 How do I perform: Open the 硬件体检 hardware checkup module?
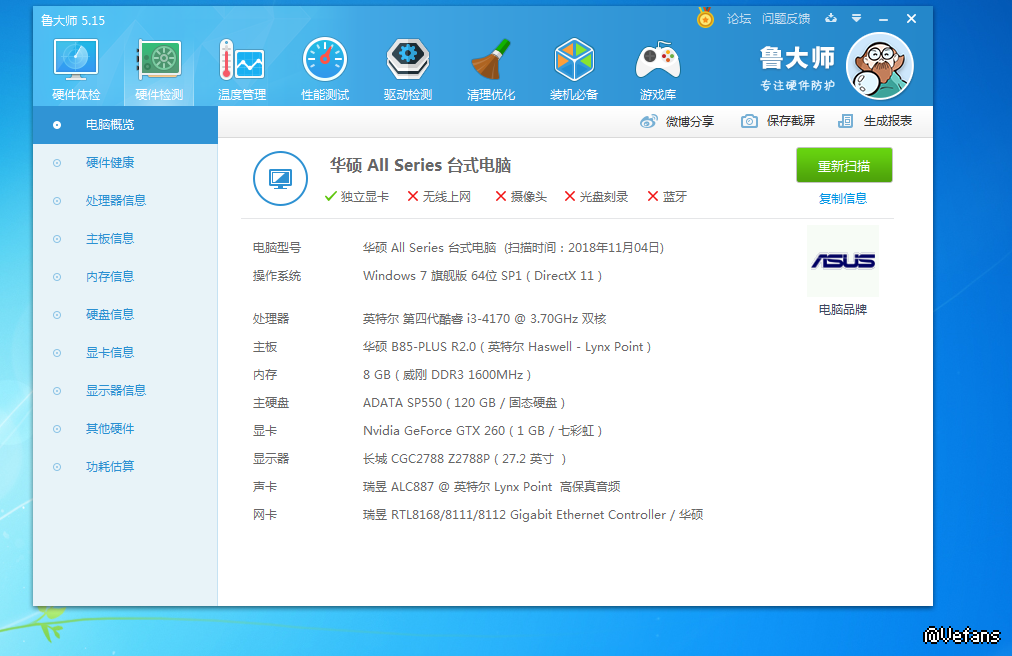tap(76, 69)
